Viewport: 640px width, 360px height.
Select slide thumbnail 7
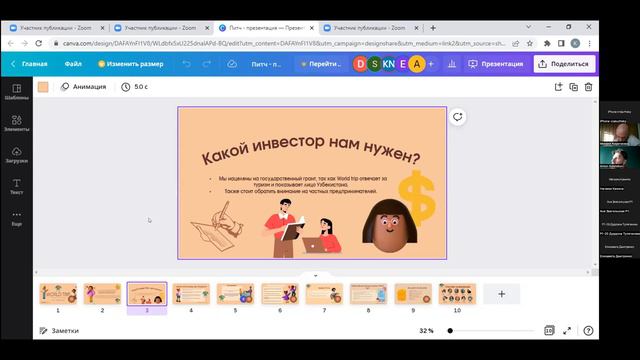(x=324, y=294)
